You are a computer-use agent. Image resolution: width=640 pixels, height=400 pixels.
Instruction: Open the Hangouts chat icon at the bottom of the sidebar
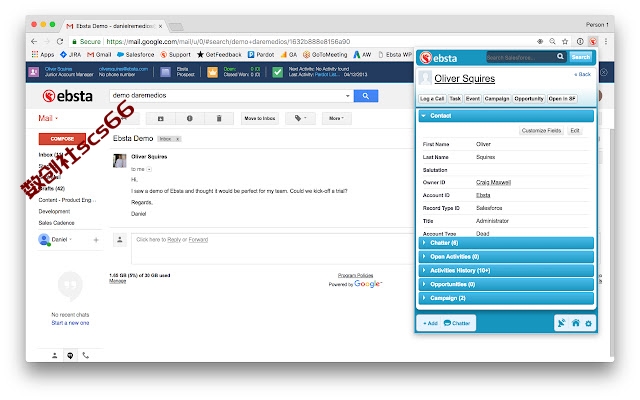point(70,356)
